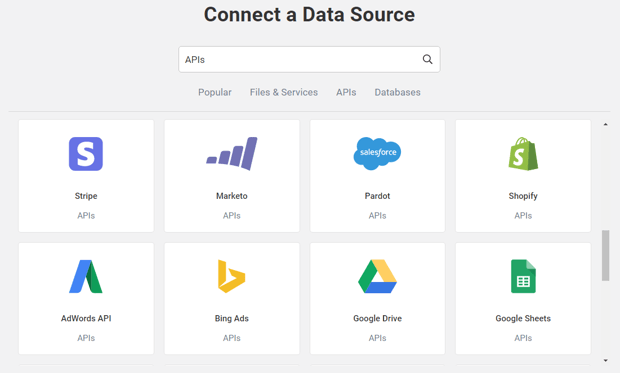Click the scrollbar up arrow

pyautogui.click(x=605, y=124)
